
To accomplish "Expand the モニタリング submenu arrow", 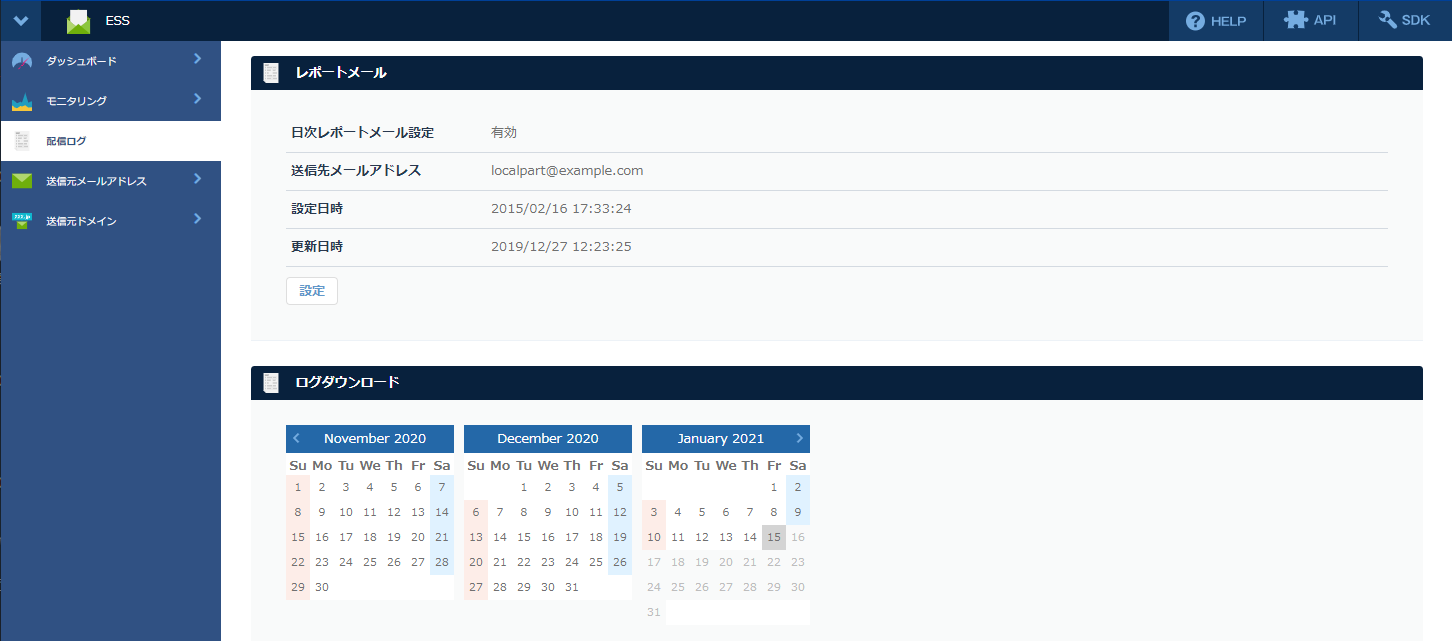I will [198, 99].
